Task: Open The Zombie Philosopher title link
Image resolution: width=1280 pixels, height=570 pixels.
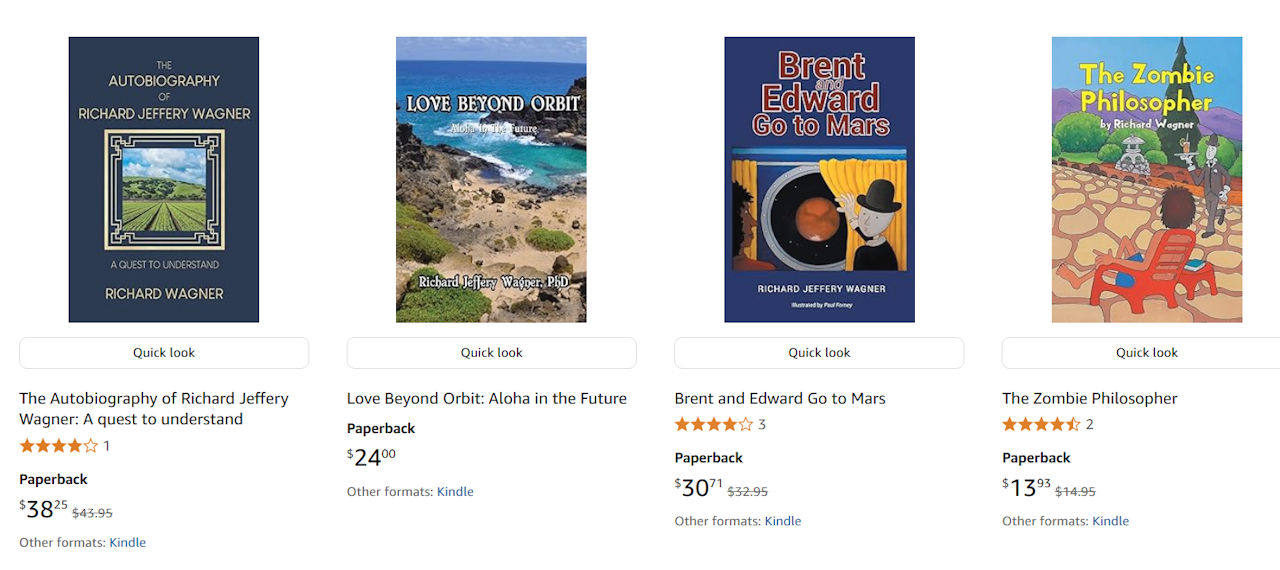Action: point(1089,398)
